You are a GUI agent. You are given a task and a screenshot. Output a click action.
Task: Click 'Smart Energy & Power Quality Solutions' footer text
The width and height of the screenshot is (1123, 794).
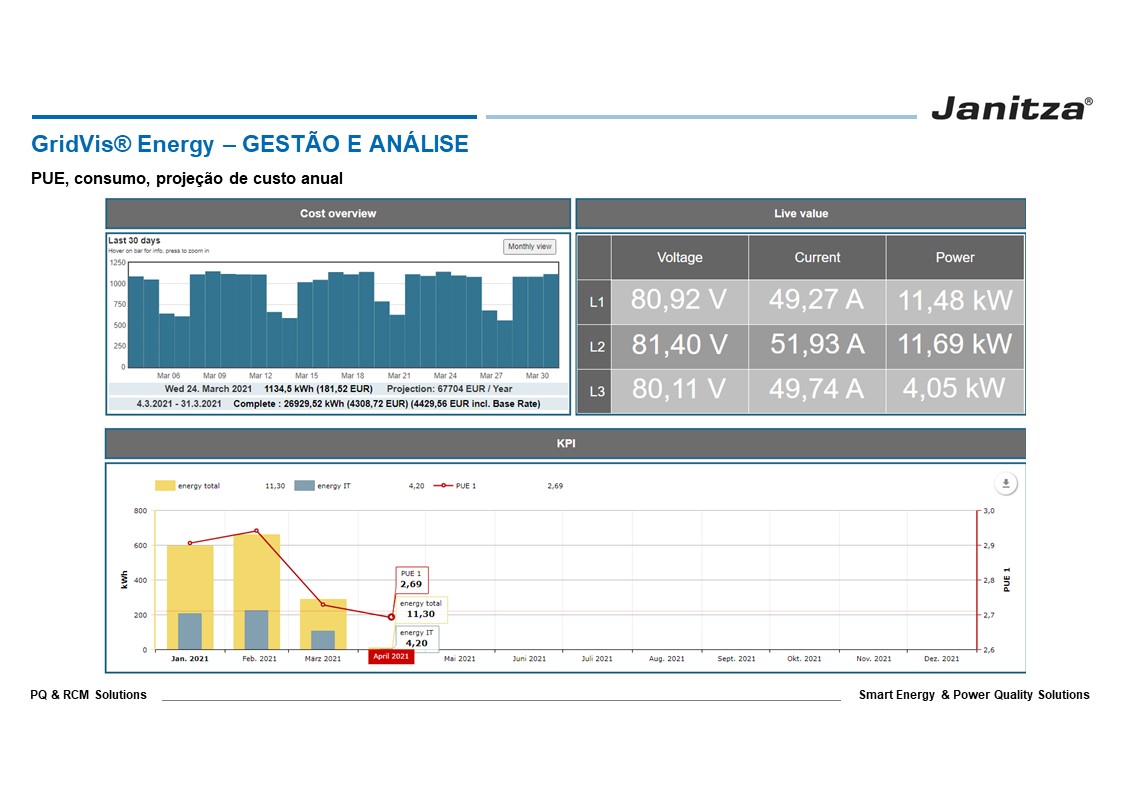pos(974,694)
